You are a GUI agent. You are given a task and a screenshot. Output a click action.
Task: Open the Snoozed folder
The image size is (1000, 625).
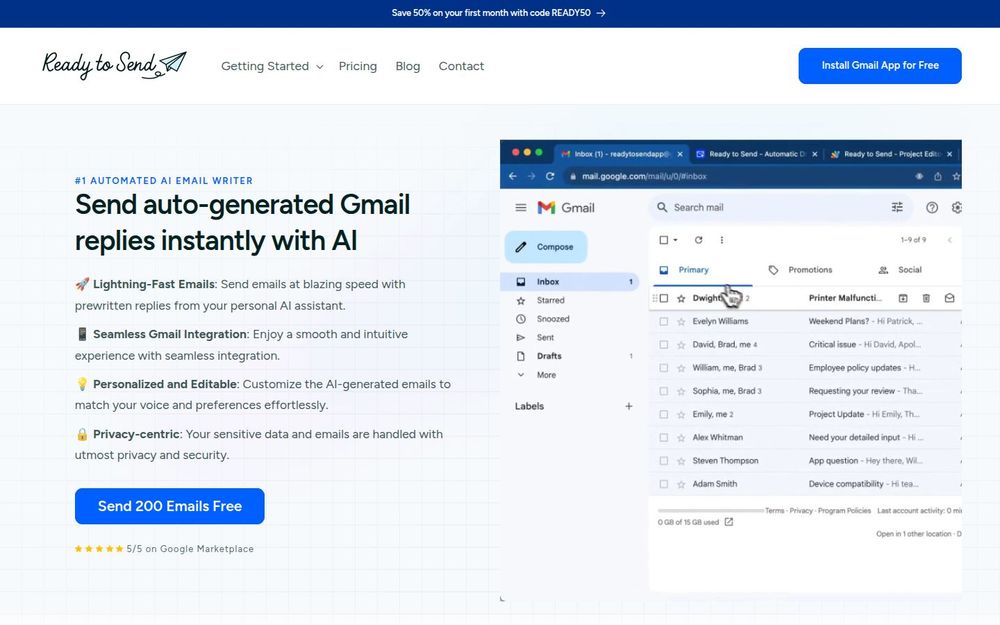coord(552,319)
